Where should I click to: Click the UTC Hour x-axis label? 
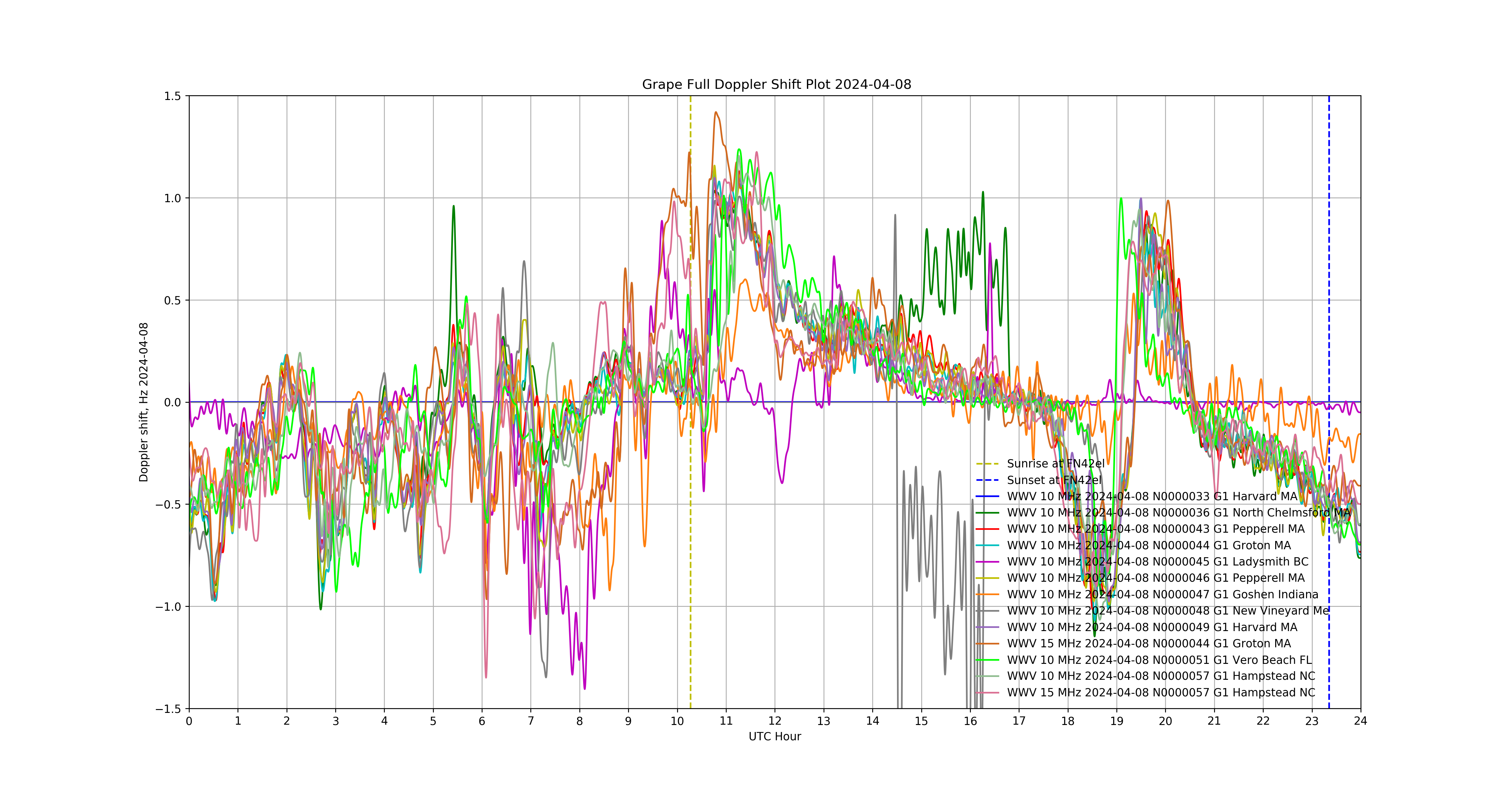tap(774, 737)
